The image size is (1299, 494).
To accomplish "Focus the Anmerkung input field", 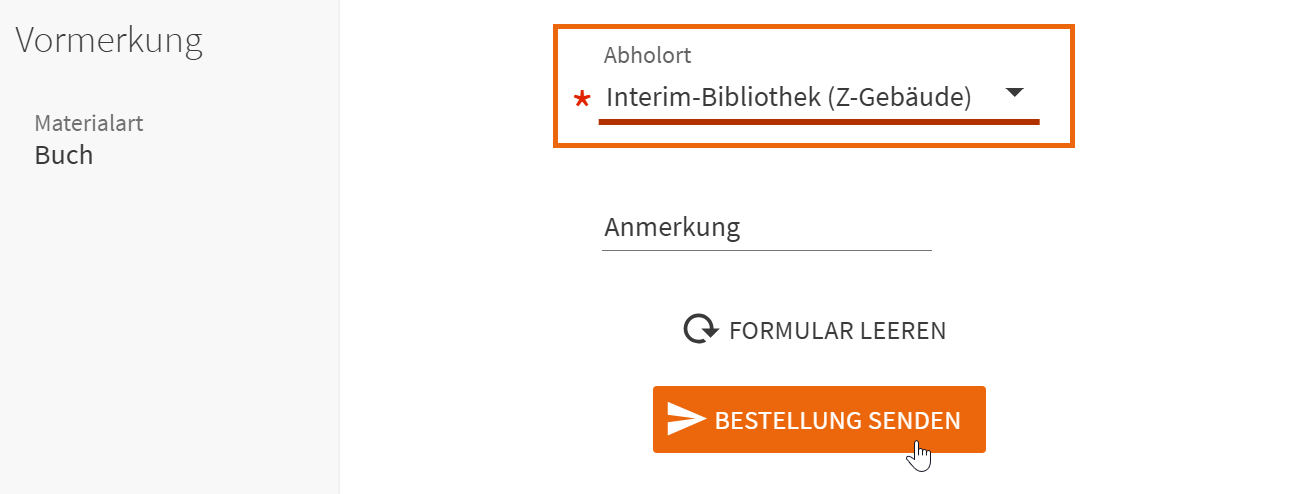I will [766, 228].
